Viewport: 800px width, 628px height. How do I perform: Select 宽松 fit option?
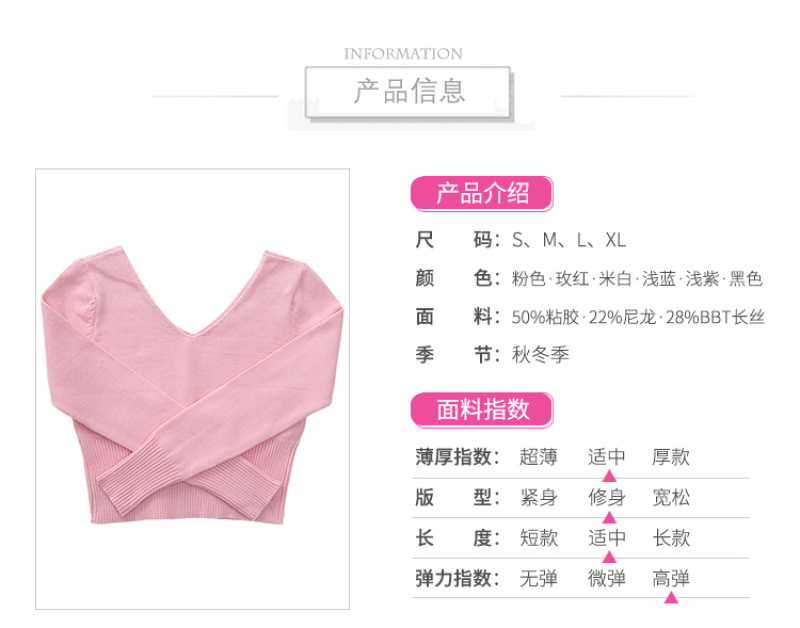click(670, 497)
